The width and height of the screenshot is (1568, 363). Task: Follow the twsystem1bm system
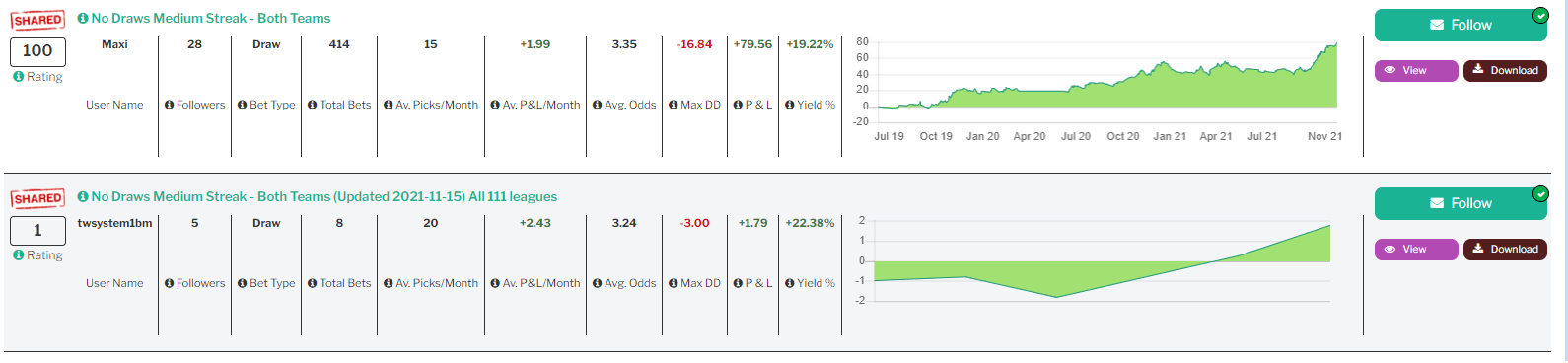[x=1461, y=203]
